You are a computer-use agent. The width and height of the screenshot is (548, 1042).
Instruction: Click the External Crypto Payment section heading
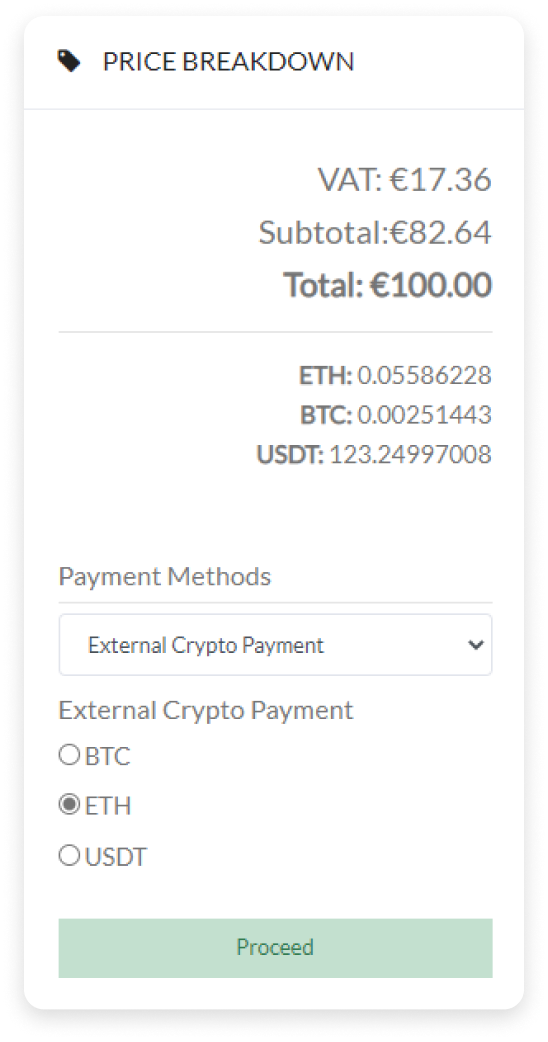(x=206, y=710)
